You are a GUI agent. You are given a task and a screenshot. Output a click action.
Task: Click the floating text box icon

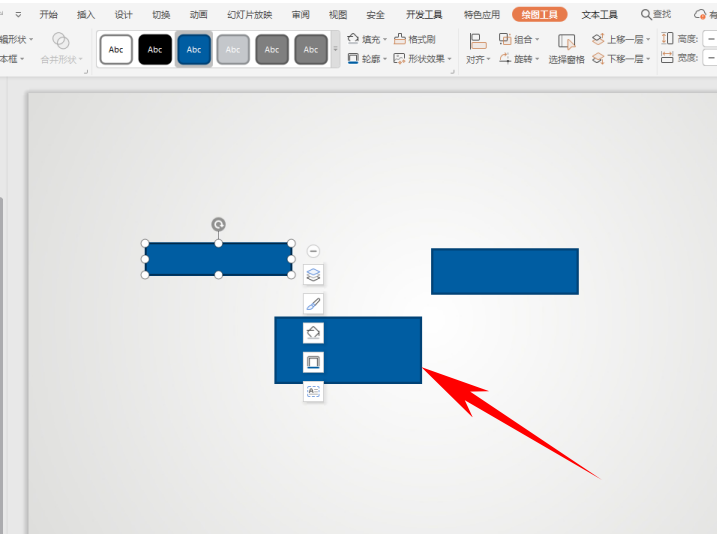[x=313, y=391]
